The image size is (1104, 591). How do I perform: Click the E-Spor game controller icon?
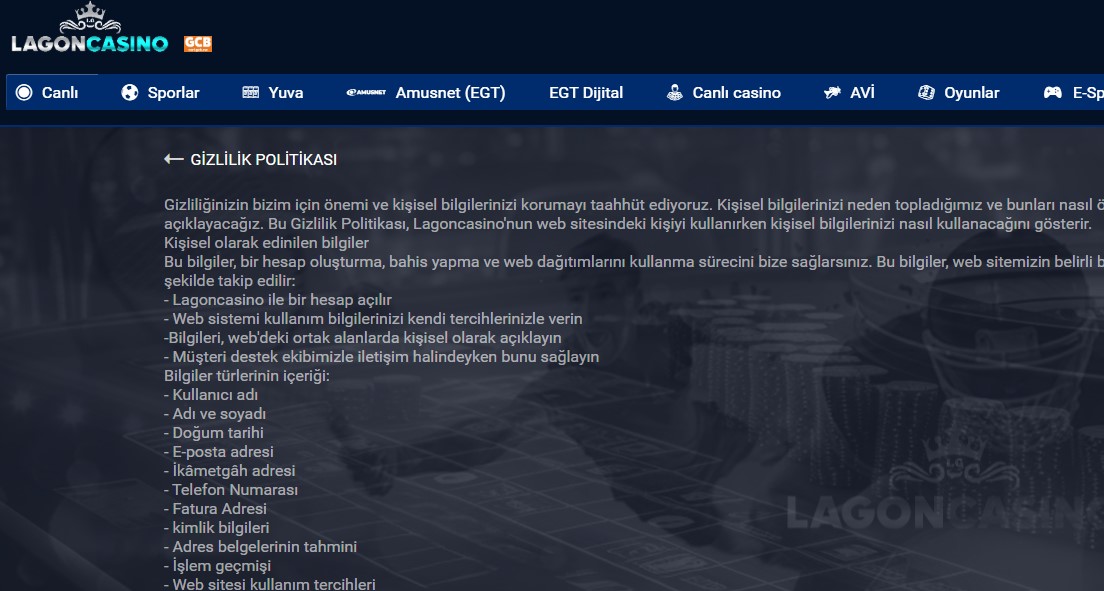point(1051,92)
